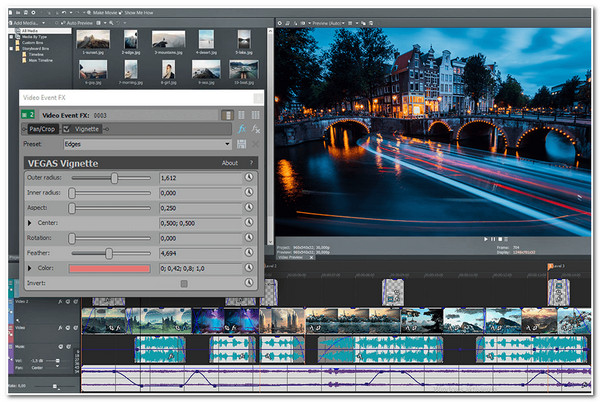Viewport: 600px width, 402px height.
Task: Click the Outer radius value field
Action: pos(201,178)
